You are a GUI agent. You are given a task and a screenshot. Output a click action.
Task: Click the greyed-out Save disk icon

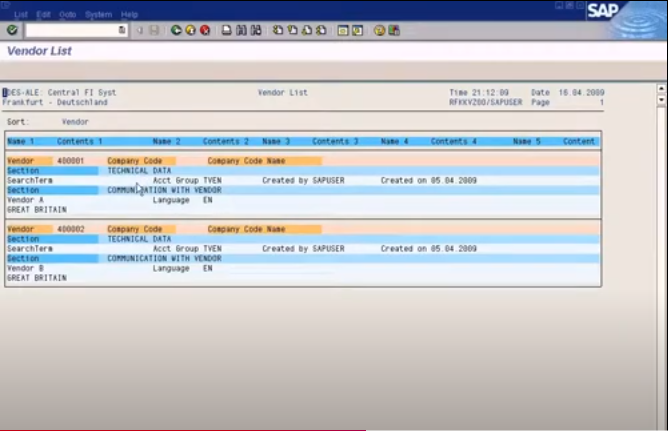point(154,30)
